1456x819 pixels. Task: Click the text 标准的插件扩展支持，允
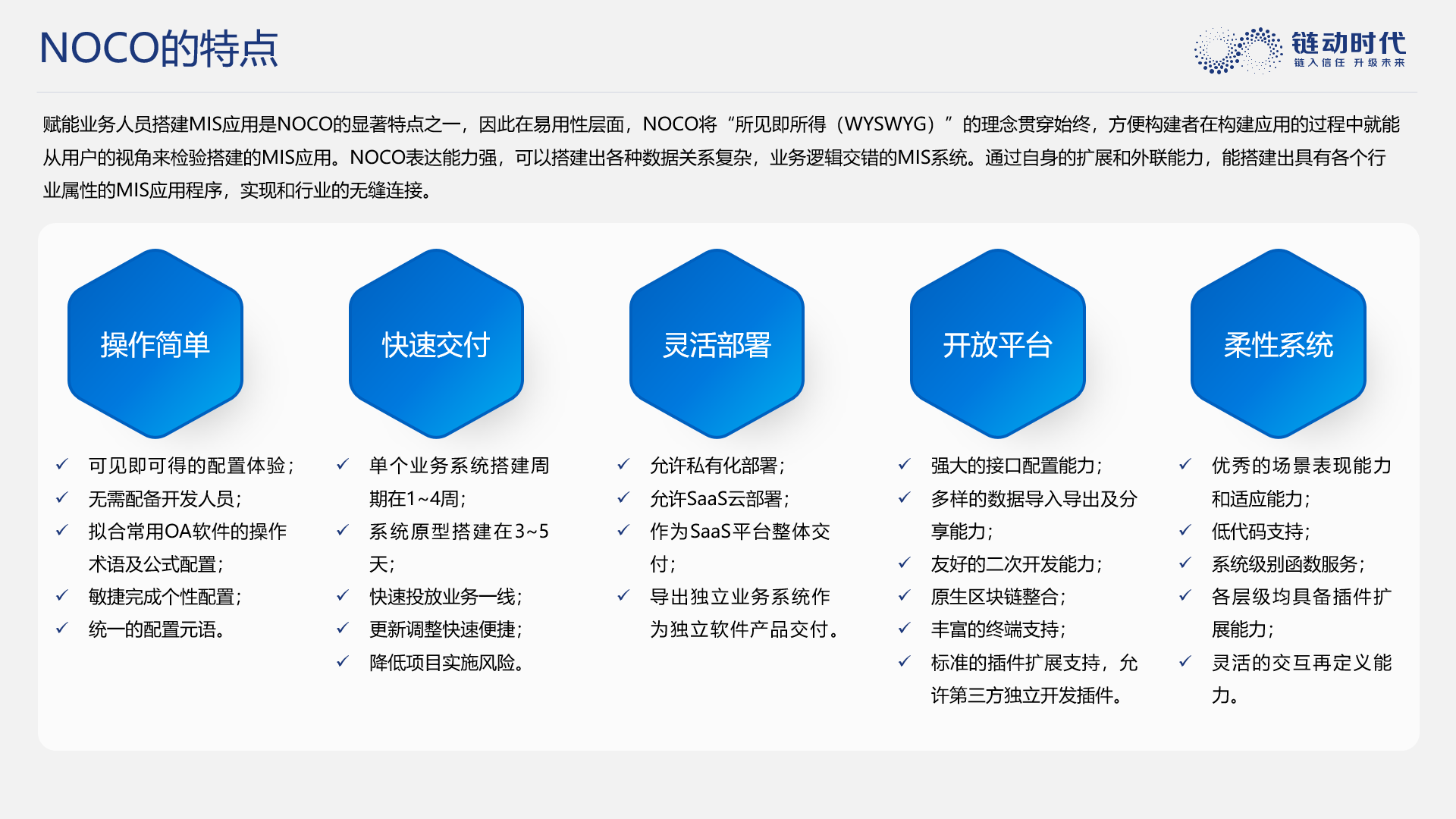click(x=1034, y=663)
